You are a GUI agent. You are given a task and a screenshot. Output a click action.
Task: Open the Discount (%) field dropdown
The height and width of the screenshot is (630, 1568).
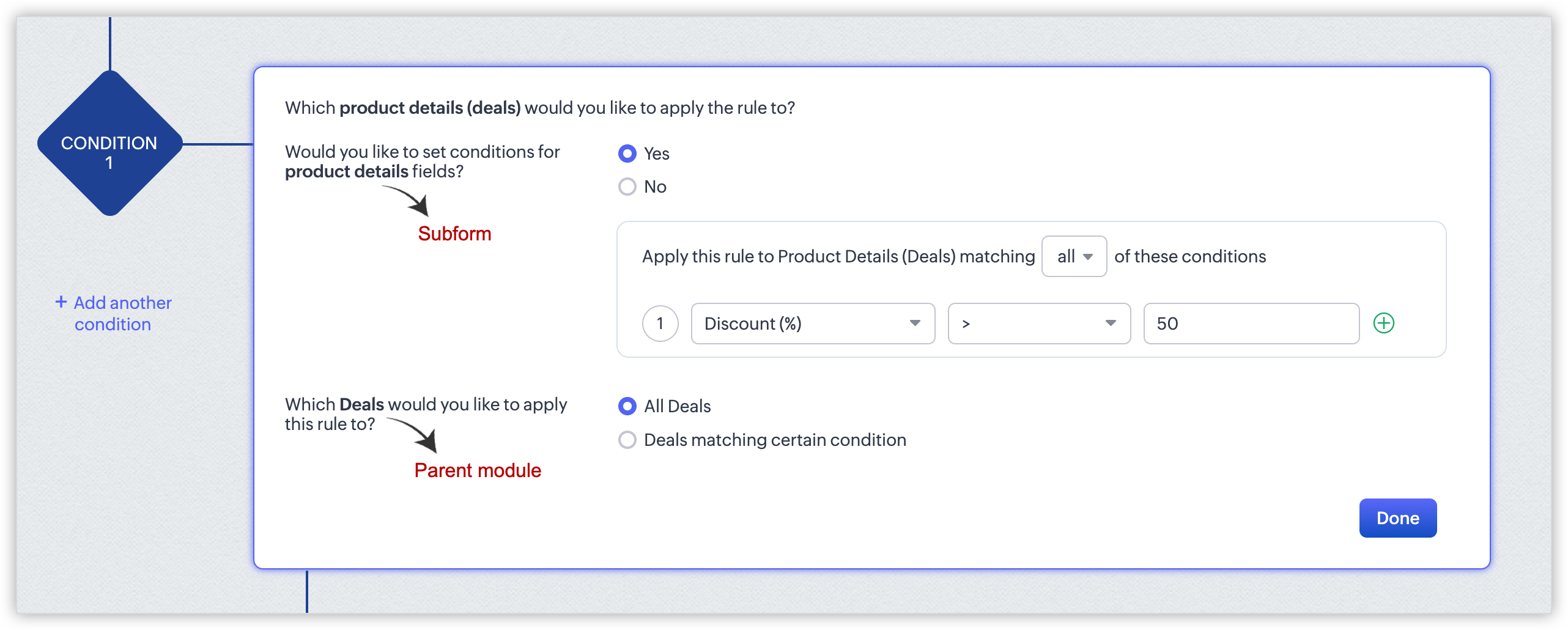click(813, 324)
